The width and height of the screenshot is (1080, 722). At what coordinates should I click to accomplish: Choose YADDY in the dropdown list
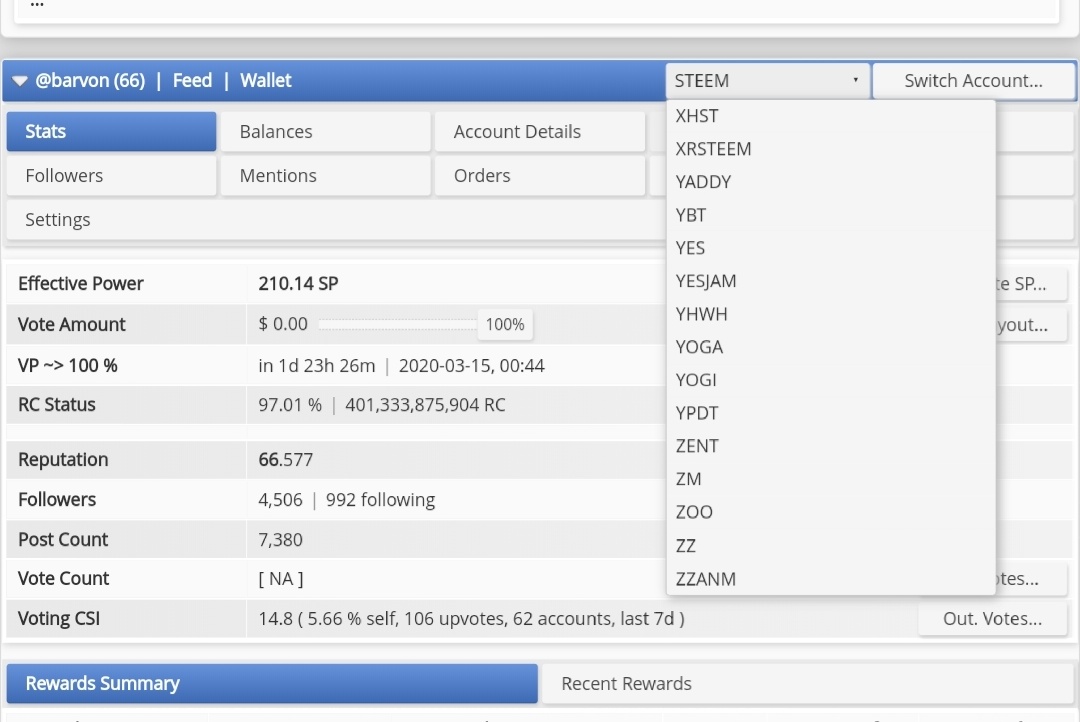[831, 182]
